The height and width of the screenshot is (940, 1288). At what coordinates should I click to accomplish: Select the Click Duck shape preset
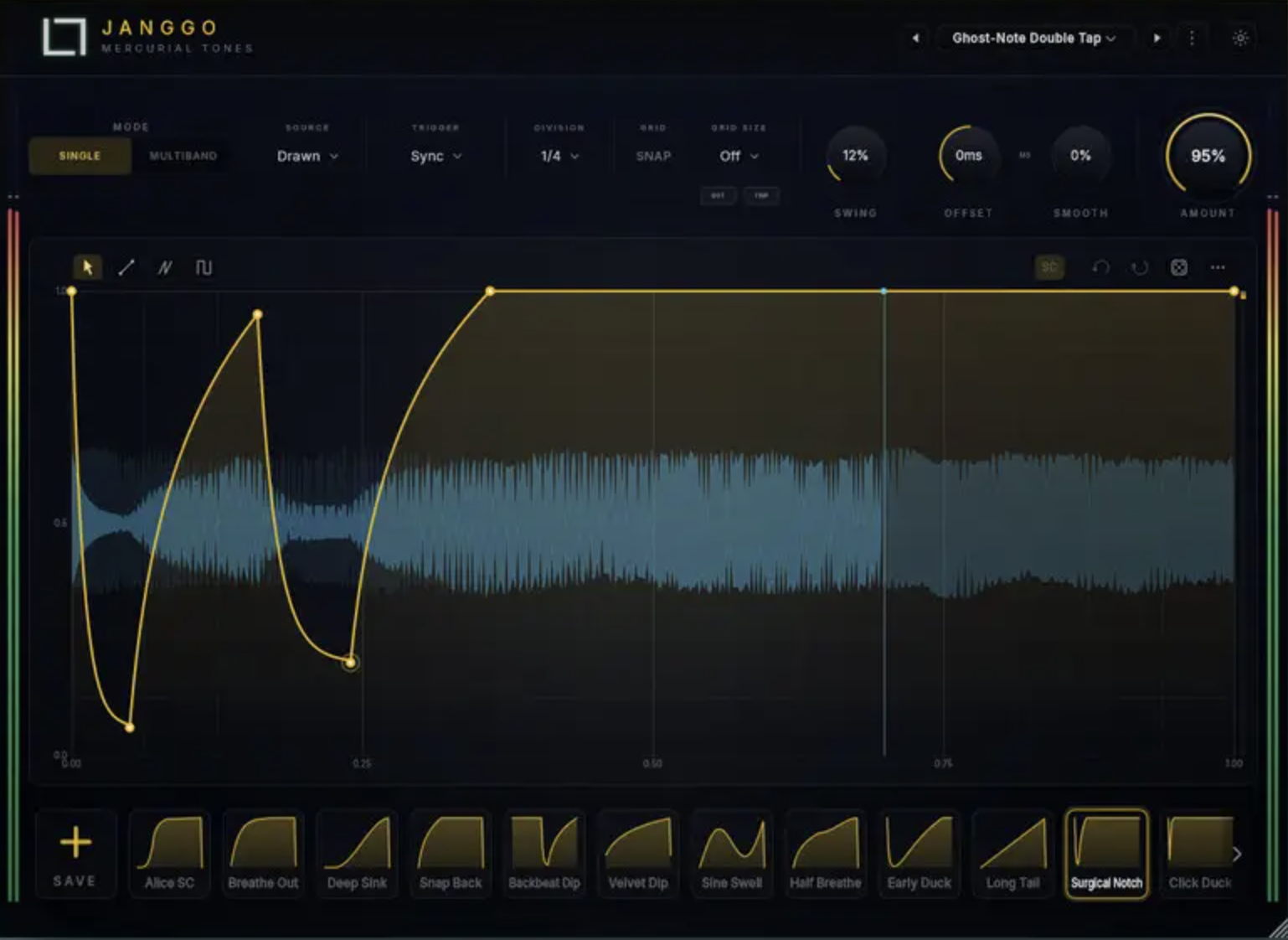(x=1199, y=854)
